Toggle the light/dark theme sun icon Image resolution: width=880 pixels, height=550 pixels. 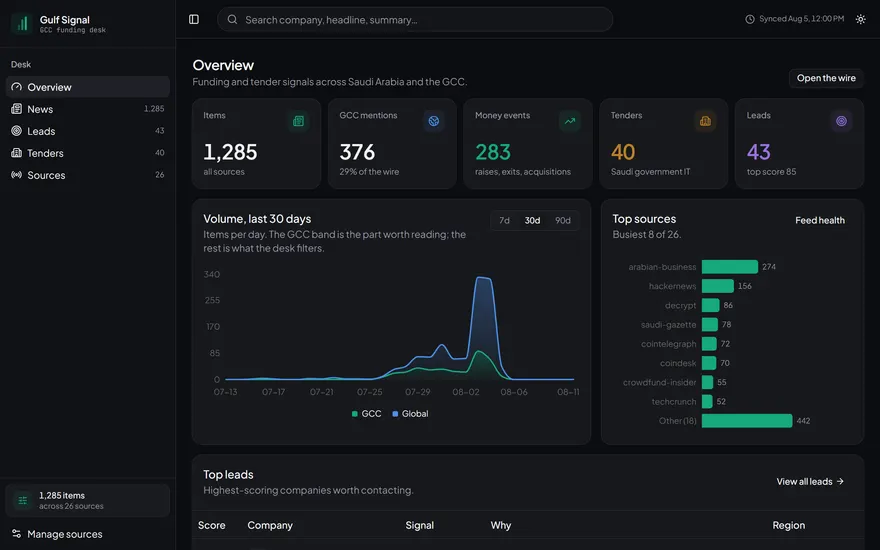860,19
